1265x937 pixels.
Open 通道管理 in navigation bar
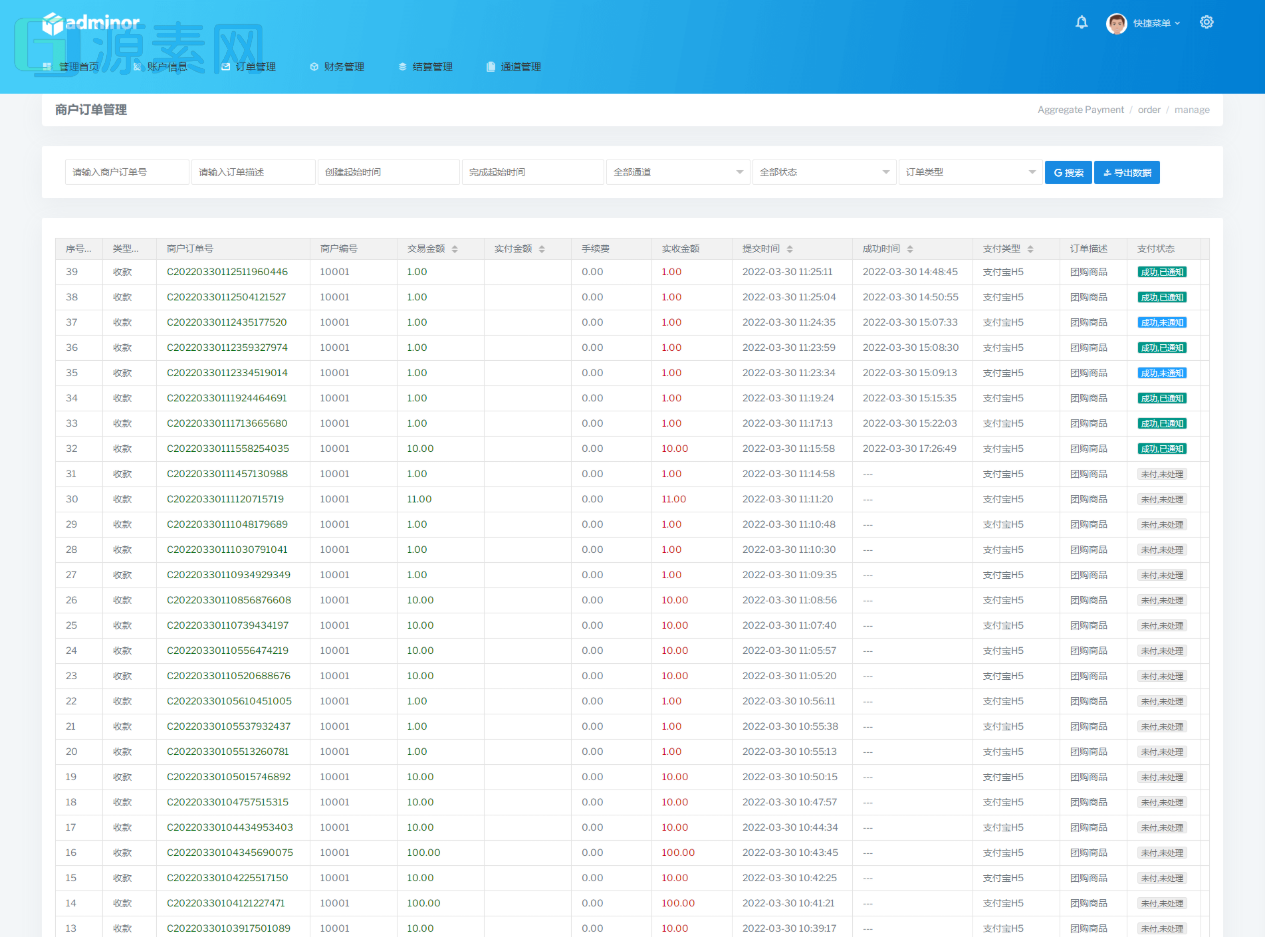pyautogui.click(x=513, y=67)
